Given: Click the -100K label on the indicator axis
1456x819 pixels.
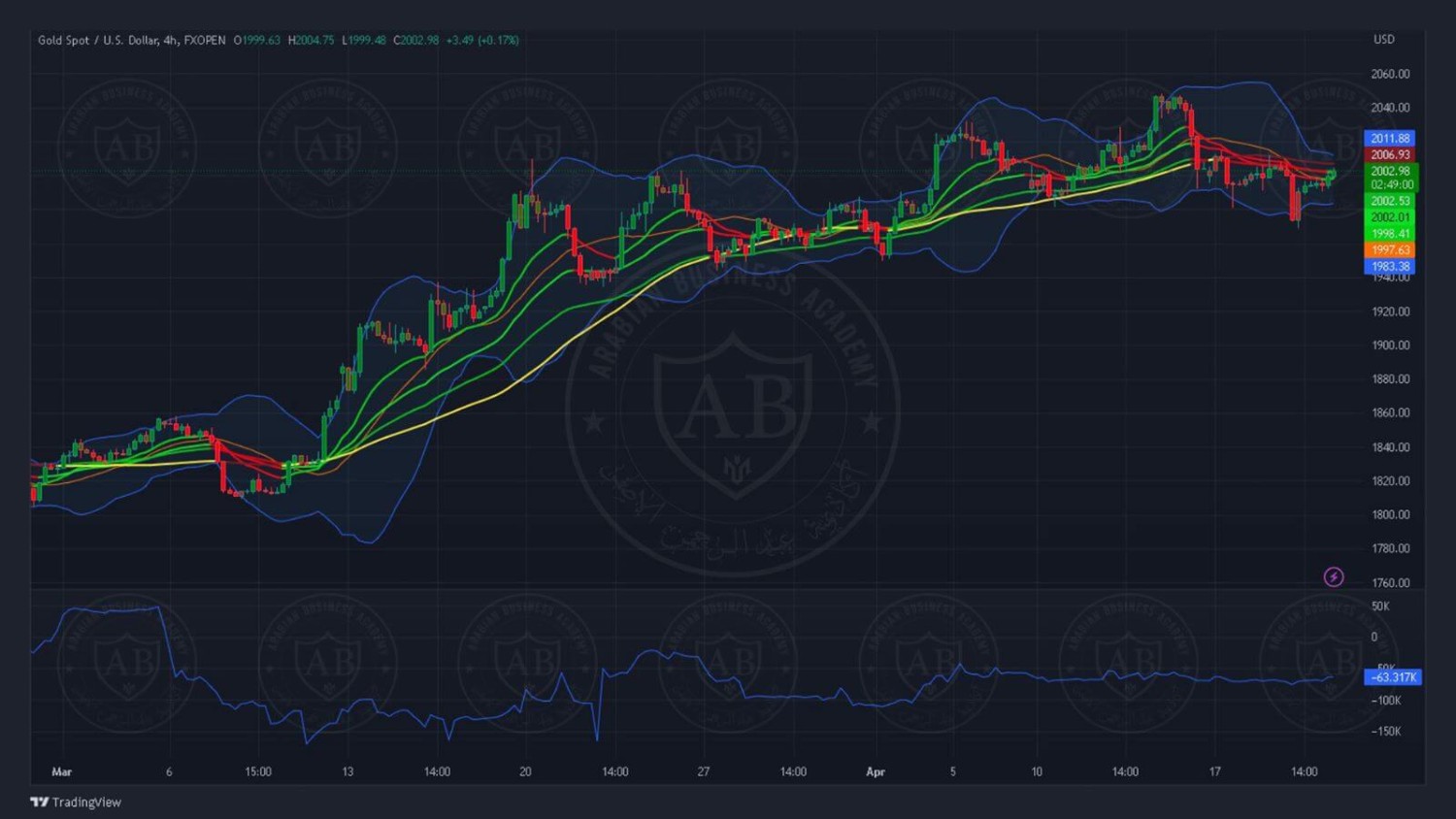Looking at the screenshot, I should point(1386,701).
